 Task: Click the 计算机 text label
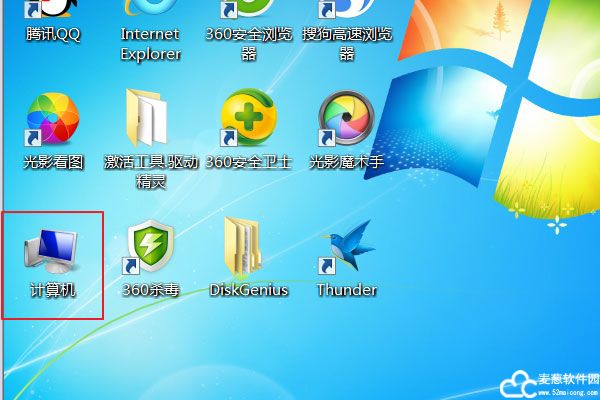[x=53, y=290]
